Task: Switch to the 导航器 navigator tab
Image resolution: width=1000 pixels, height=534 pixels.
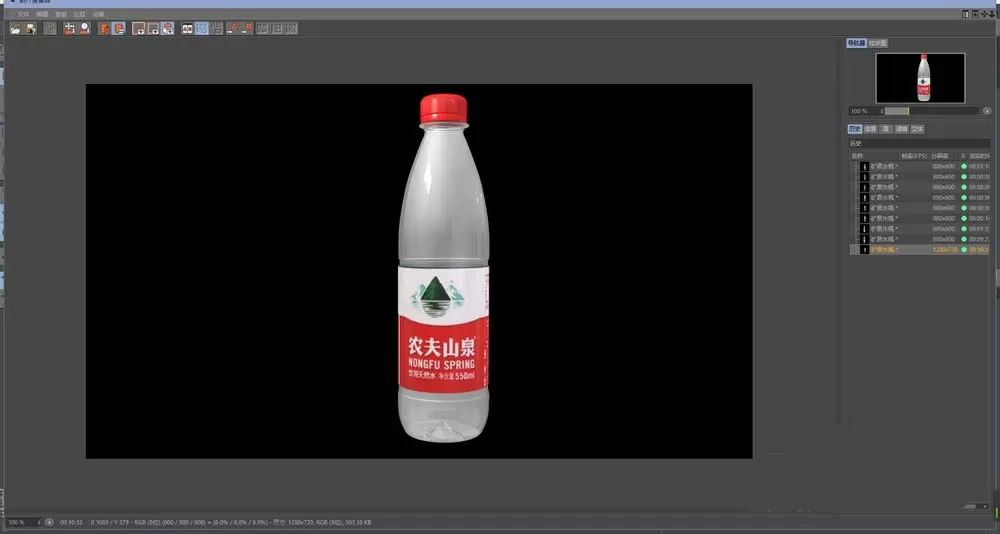Action: click(857, 43)
